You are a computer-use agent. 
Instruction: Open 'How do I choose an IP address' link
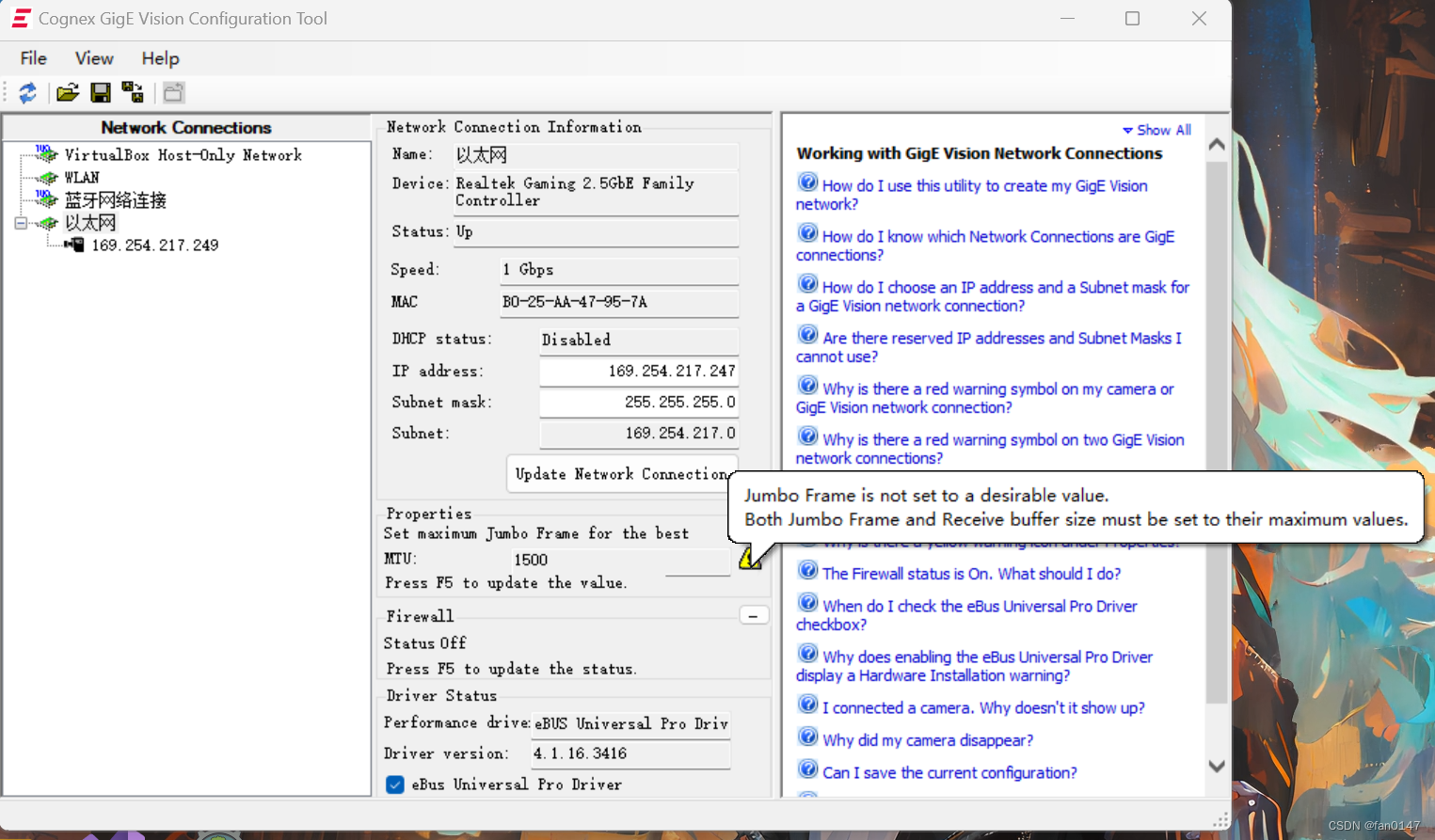[993, 296]
